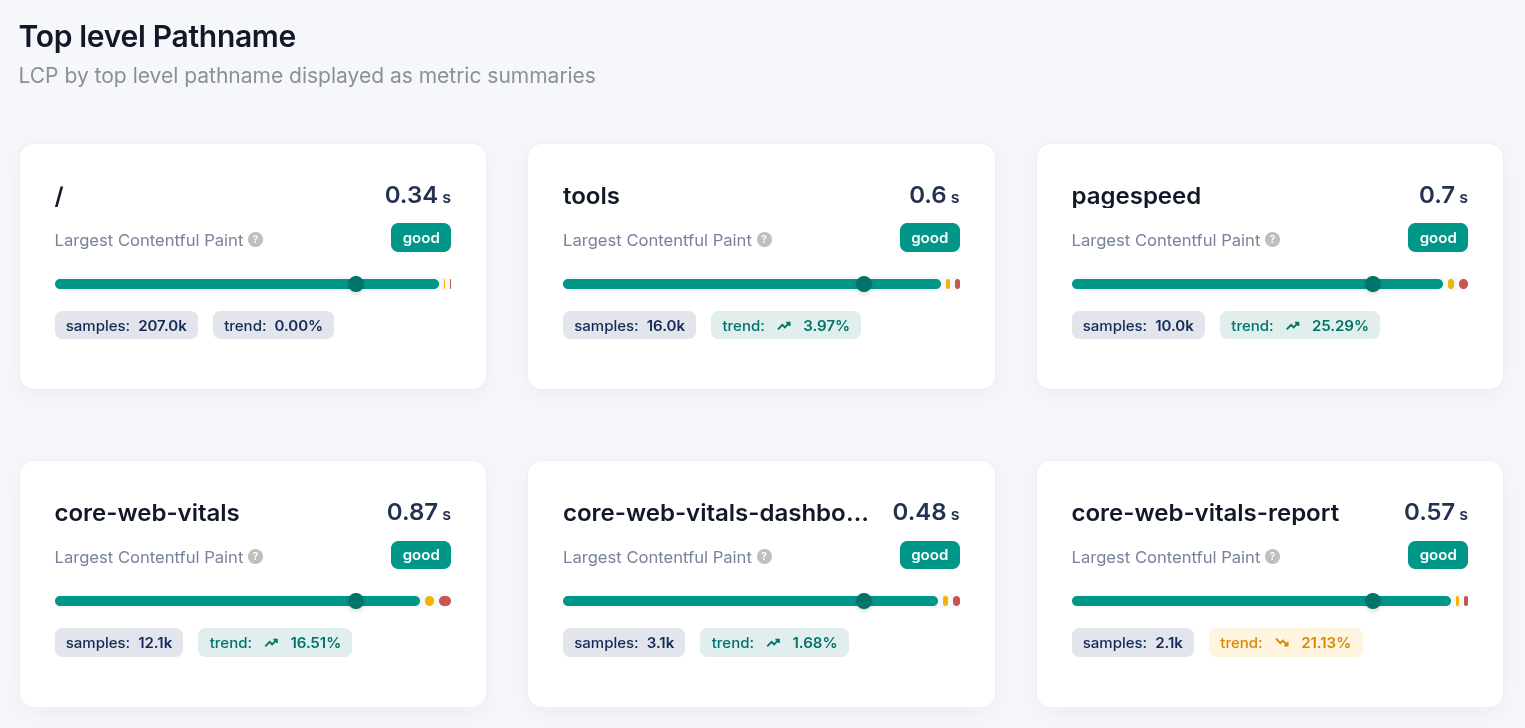
Task: Click the good badge on the pagespeed card
Action: click(x=1437, y=237)
